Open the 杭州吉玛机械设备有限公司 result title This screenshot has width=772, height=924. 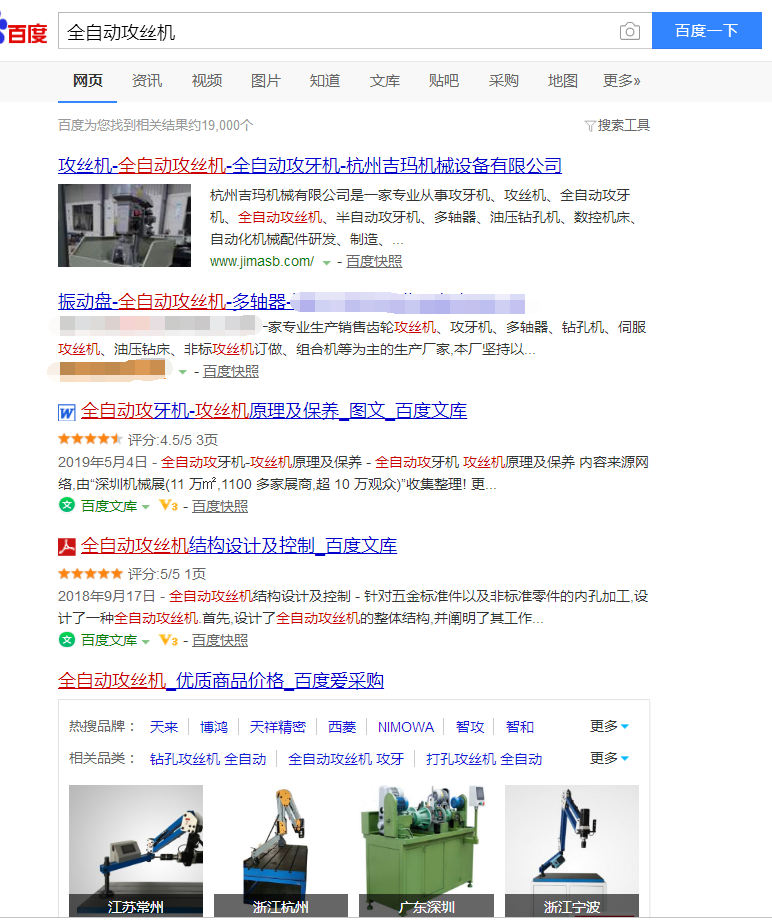pos(310,166)
